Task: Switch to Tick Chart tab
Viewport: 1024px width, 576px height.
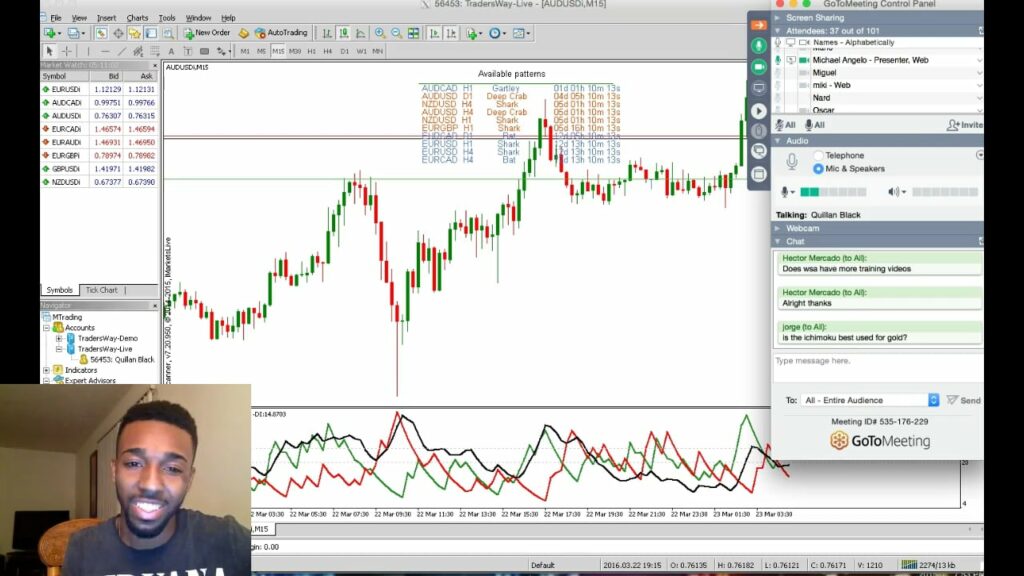Action: click(x=102, y=290)
